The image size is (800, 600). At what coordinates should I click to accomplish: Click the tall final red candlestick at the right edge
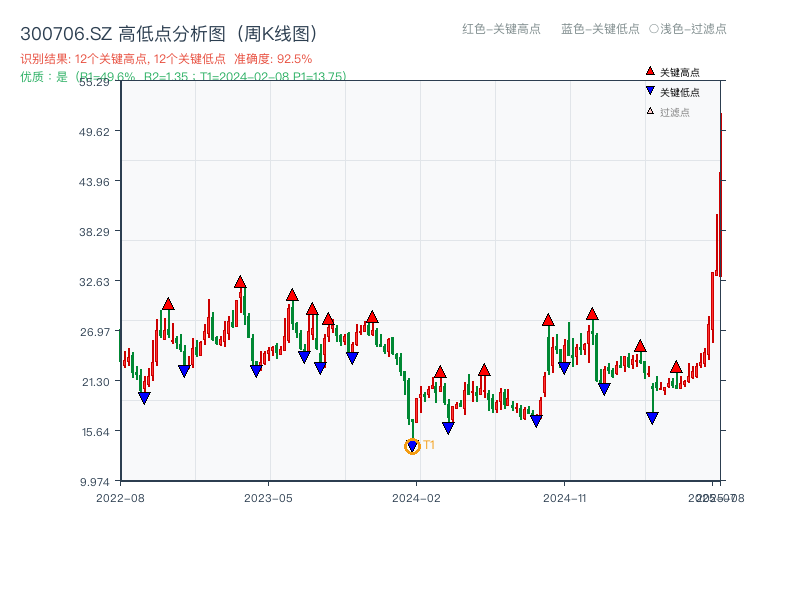pos(721,195)
